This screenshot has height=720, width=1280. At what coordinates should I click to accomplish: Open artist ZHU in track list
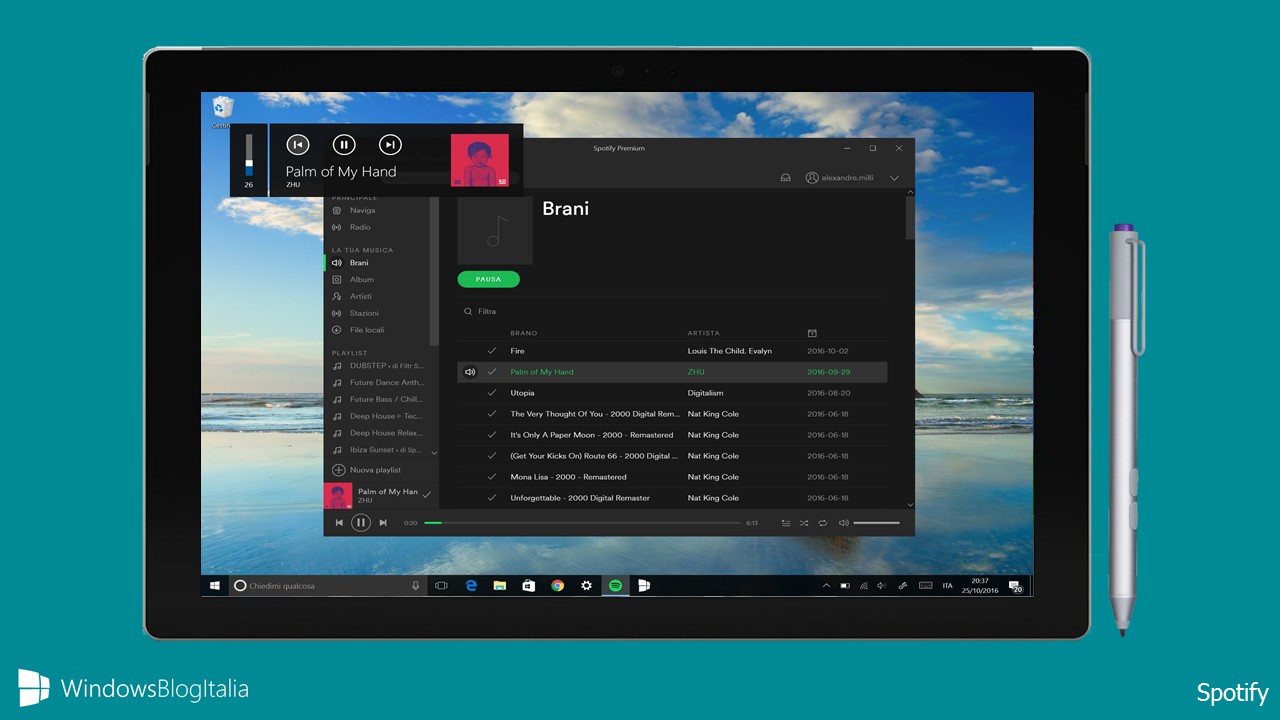(696, 372)
